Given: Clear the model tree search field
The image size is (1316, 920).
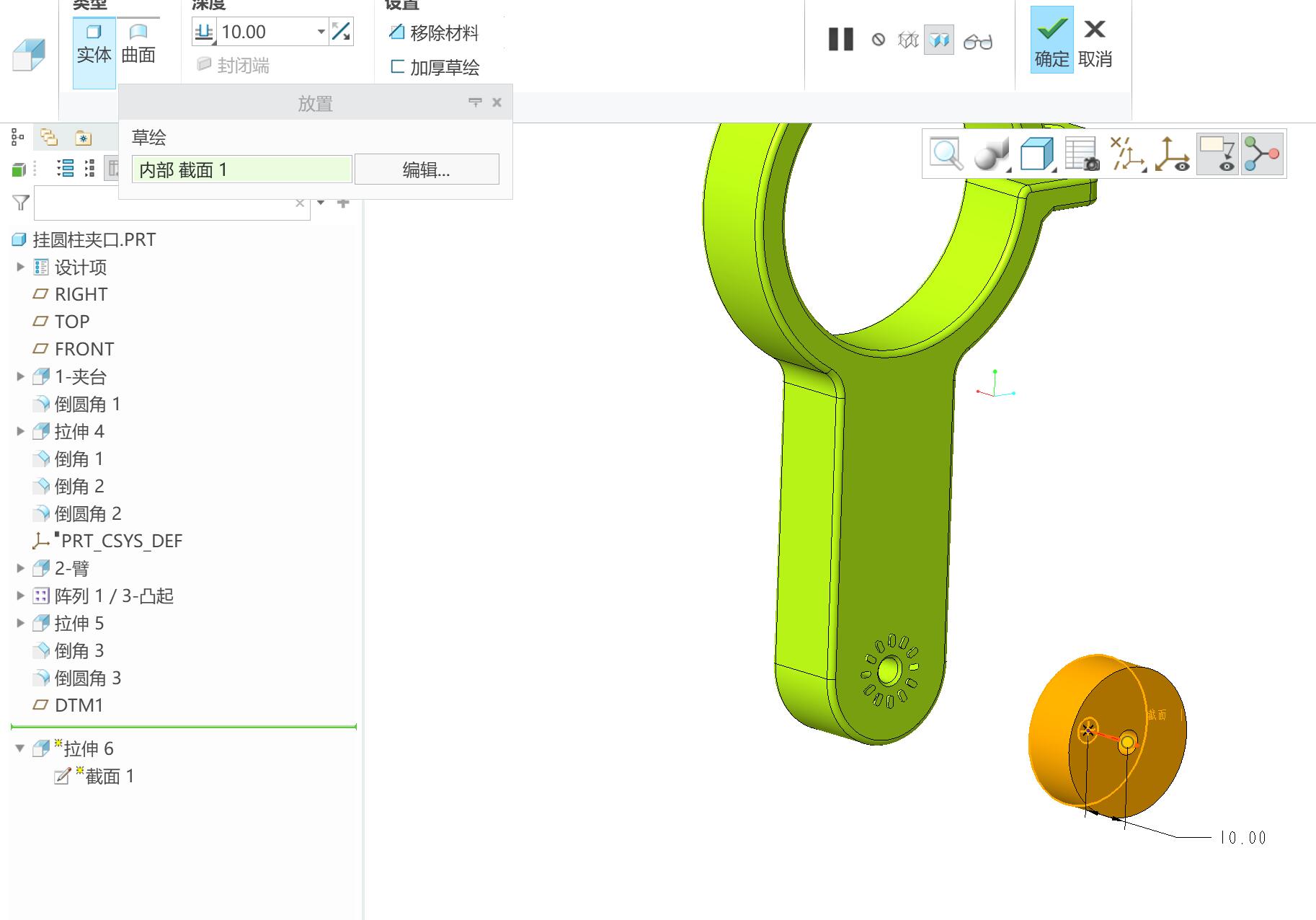Looking at the screenshot, I should pyautogui.click(x=300, y=203).
